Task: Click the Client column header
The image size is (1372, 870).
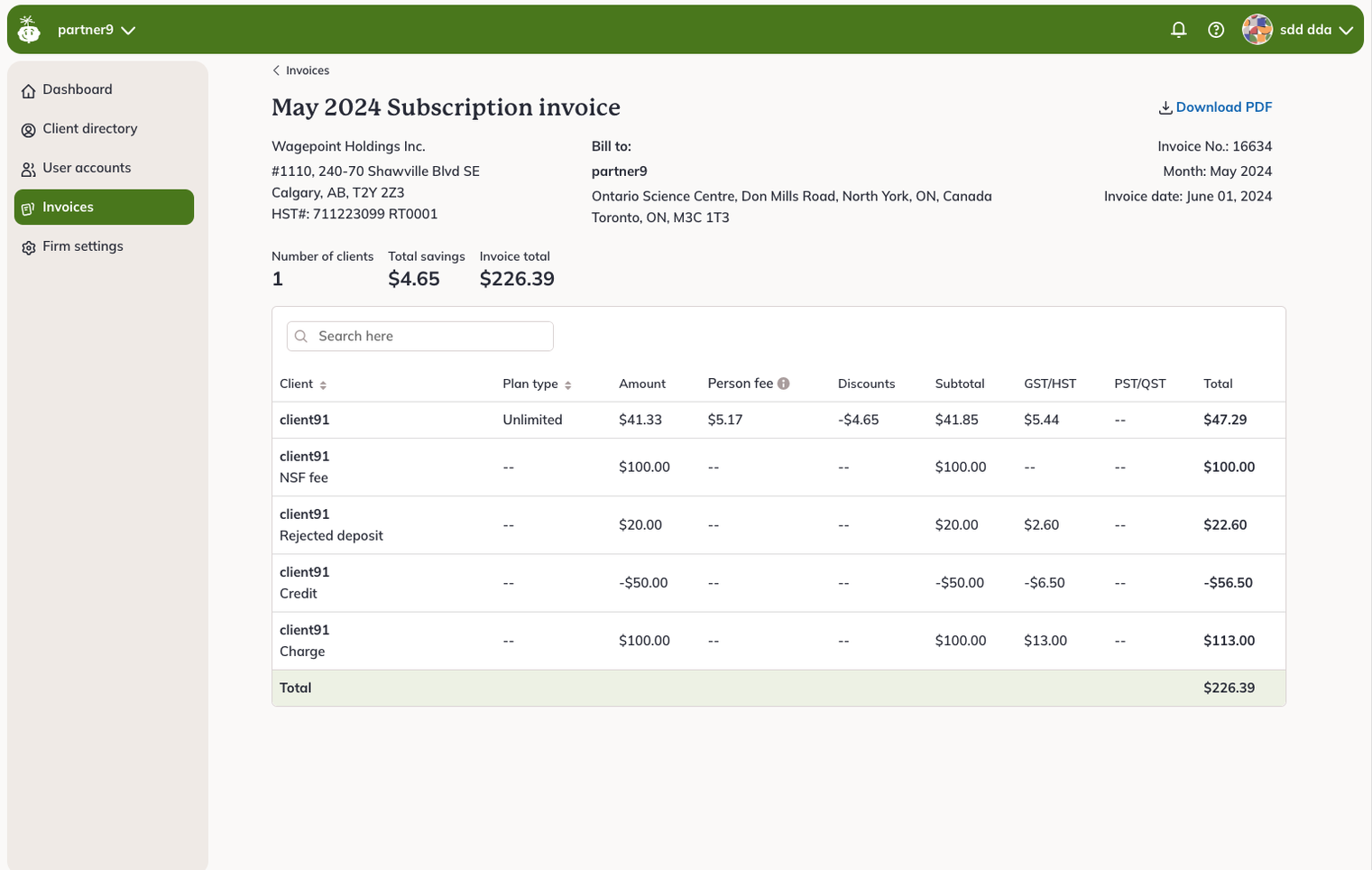Action: coord(296,384)
